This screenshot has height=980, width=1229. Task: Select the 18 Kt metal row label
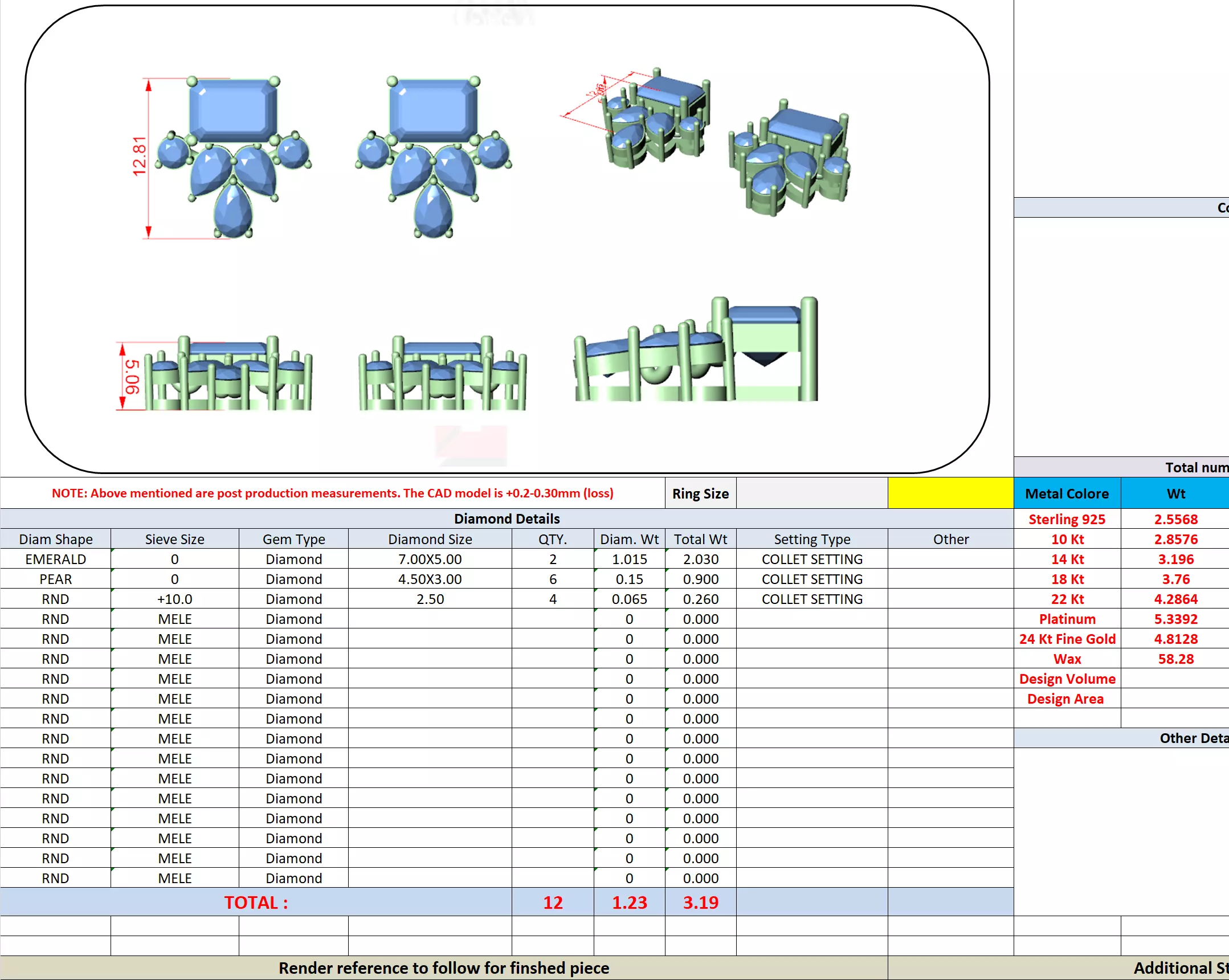1067,579
